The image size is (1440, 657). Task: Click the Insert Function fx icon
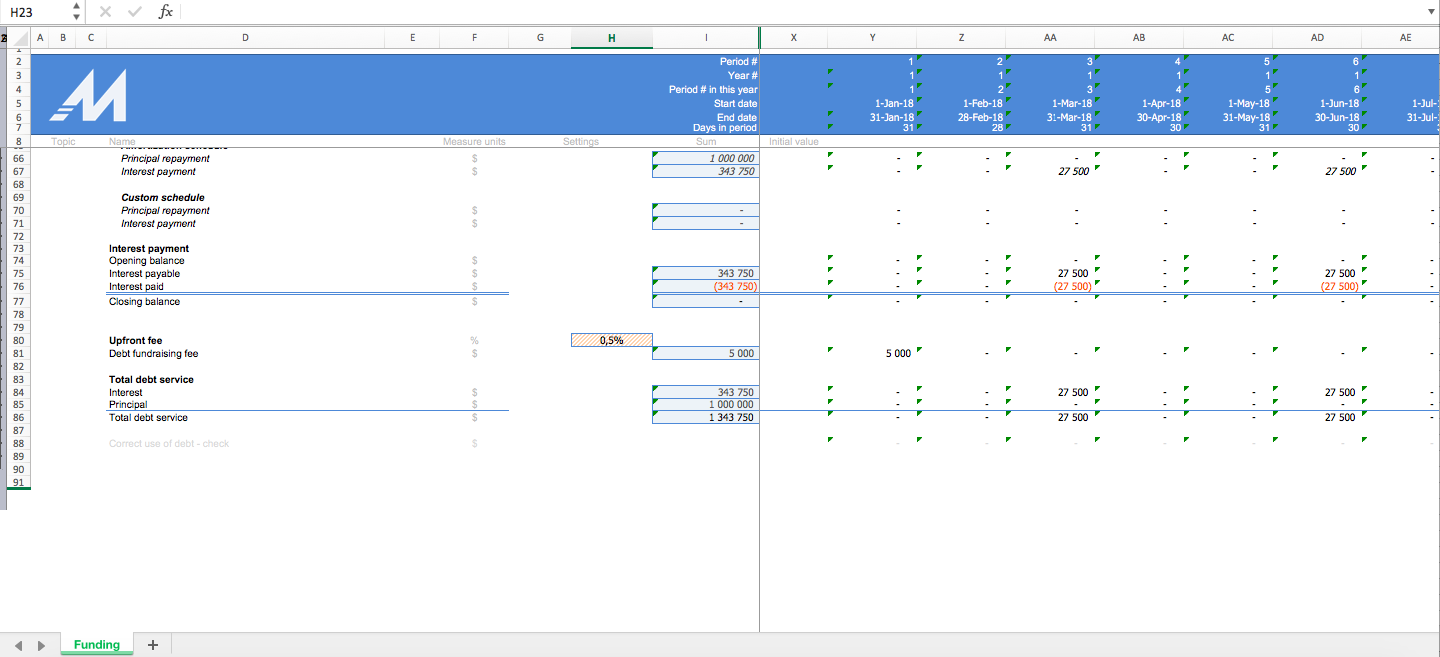point(165,11)
